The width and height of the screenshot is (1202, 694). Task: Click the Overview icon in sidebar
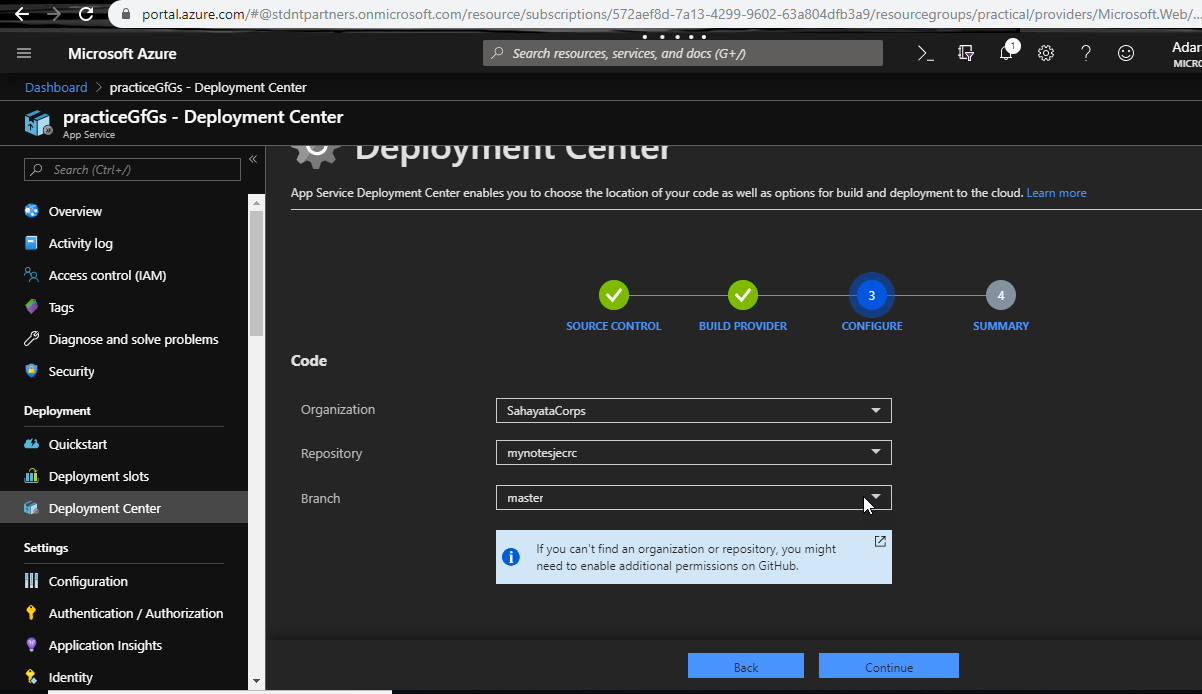(x=31, y=211)
